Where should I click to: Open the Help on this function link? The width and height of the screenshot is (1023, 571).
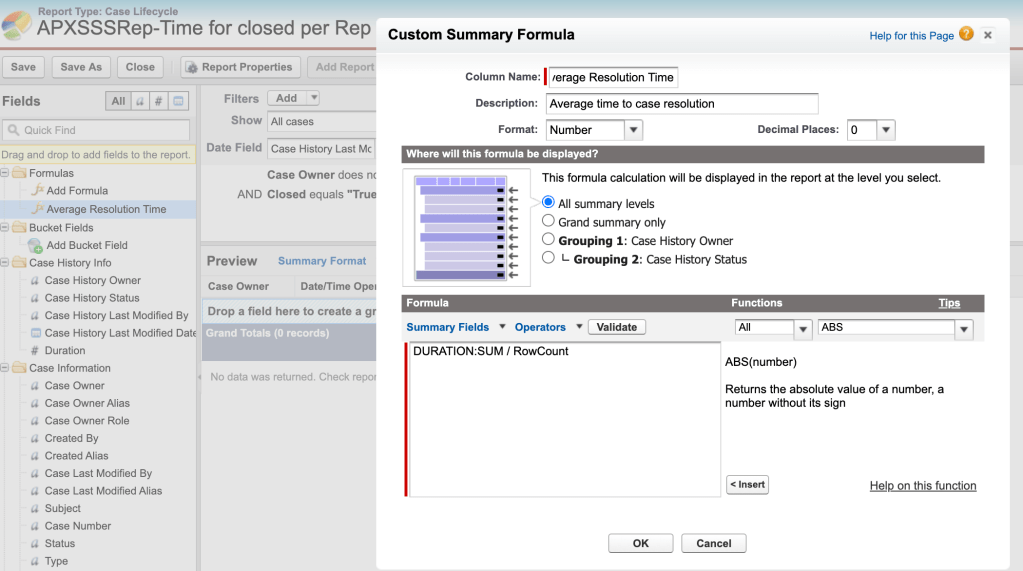[922, 486]
